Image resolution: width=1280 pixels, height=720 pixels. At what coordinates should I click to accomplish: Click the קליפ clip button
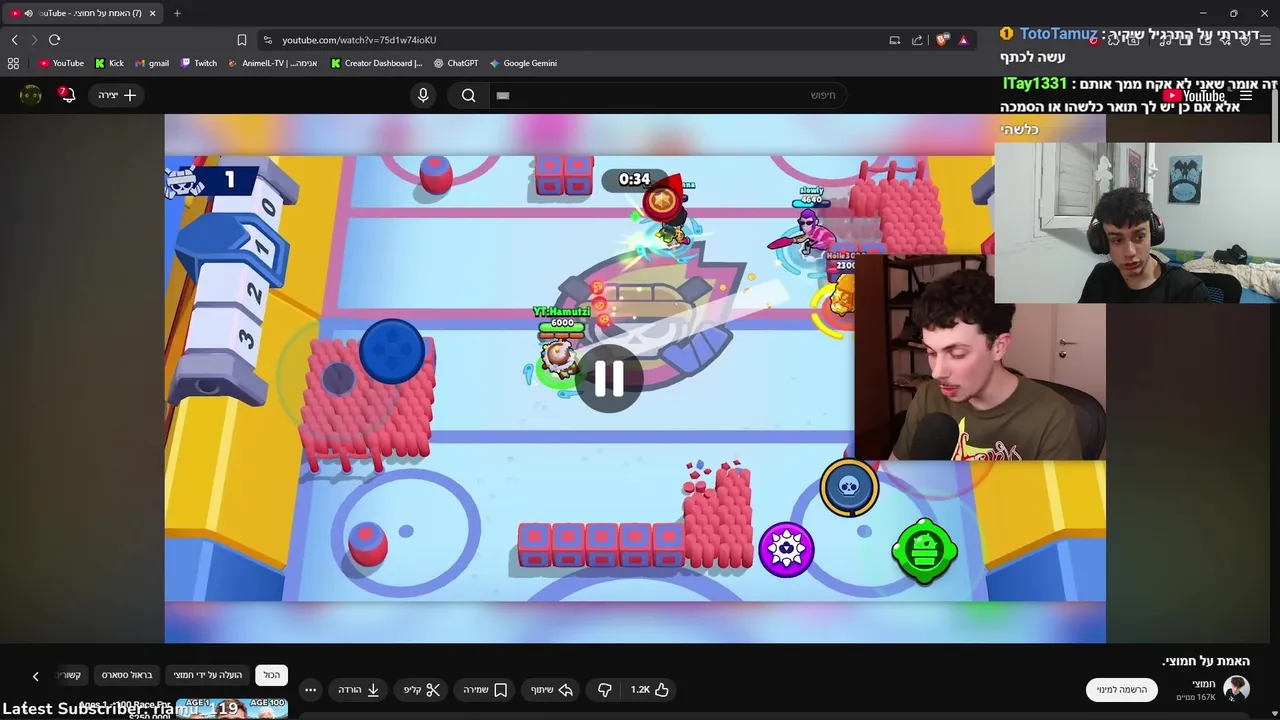coord(421,690)
